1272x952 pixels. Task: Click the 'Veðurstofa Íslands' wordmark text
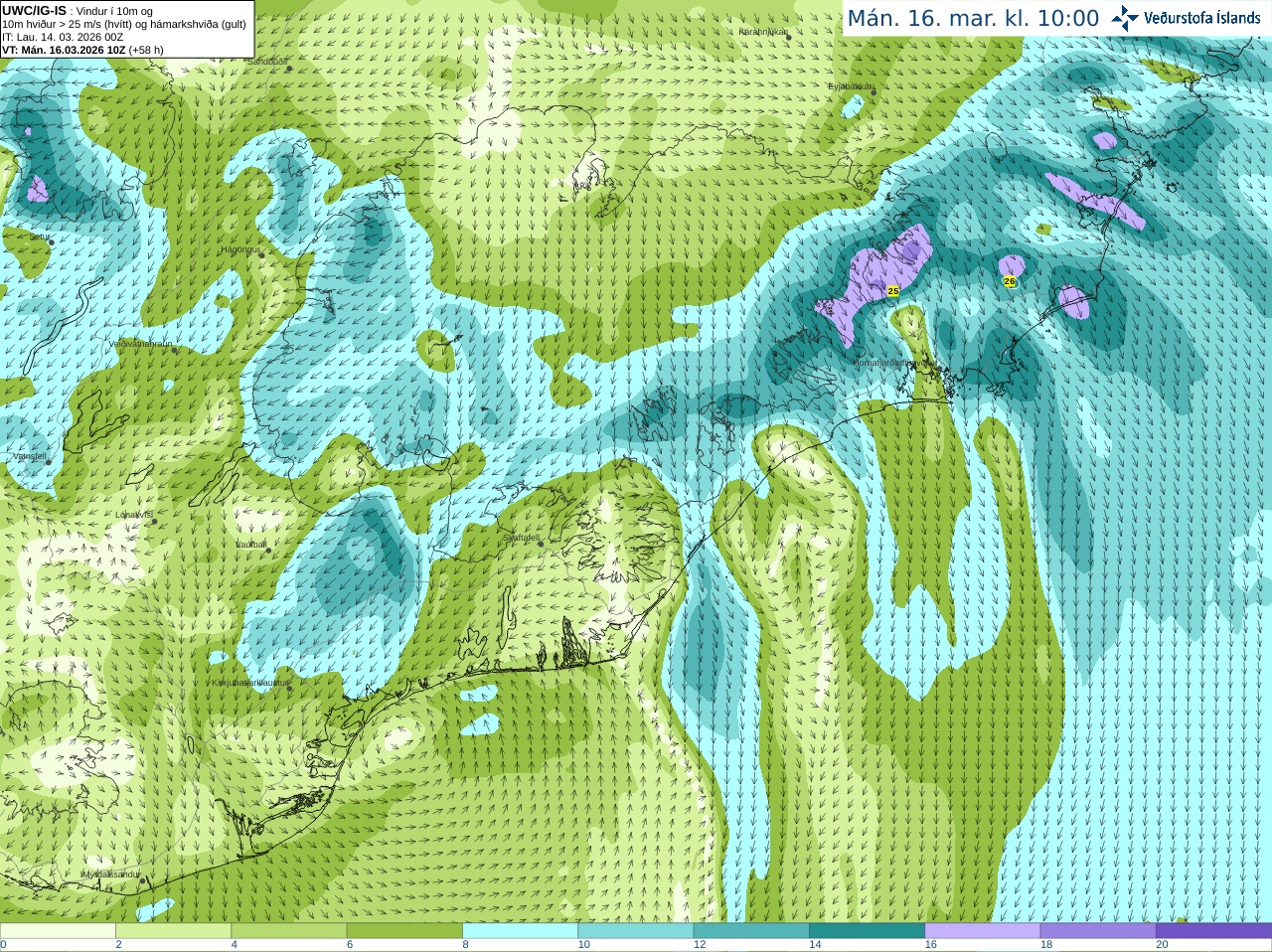click(1202, 18)
